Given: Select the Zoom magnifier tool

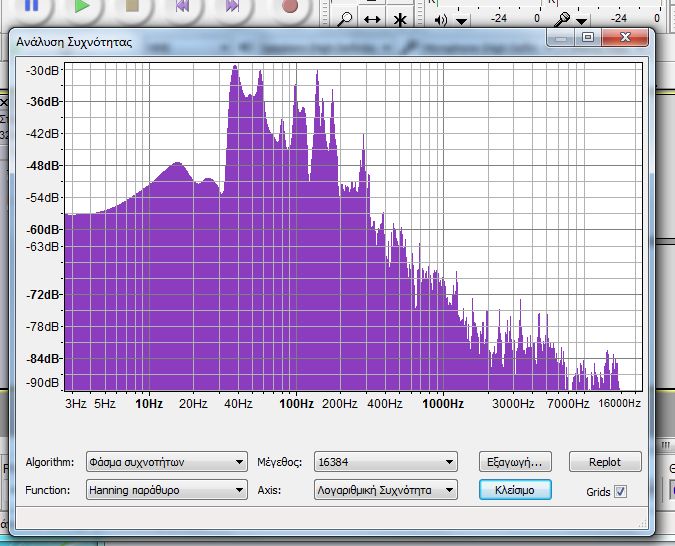Looking at the screenshot, I should tap(345, 19).
